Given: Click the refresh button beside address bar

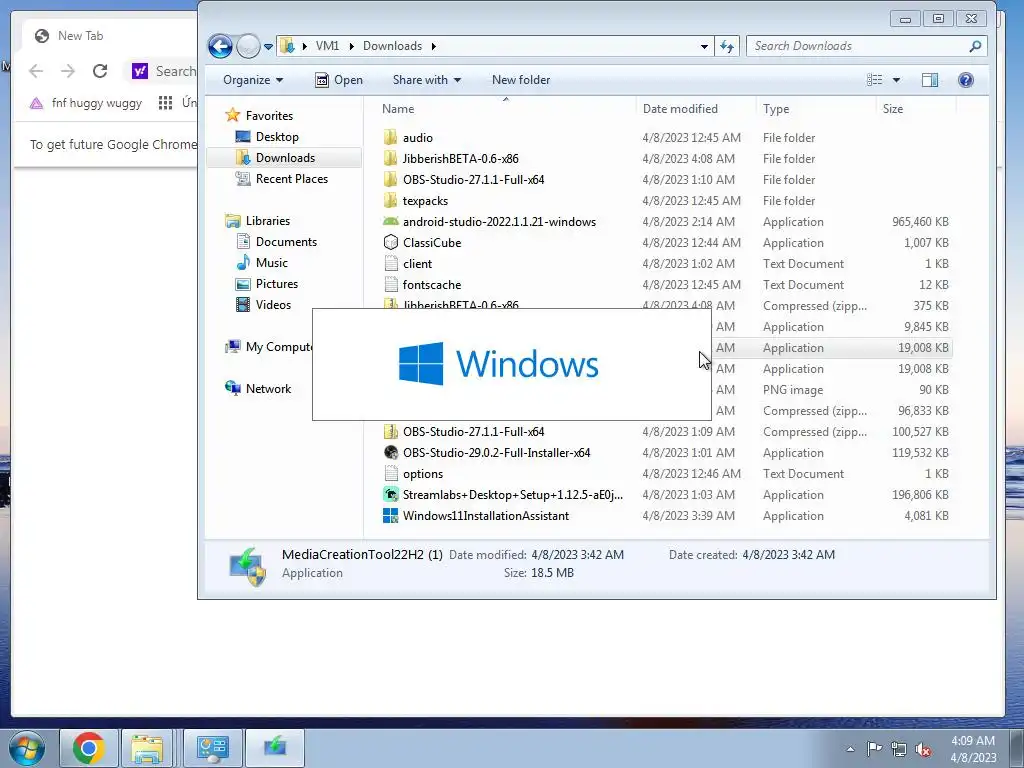Looking at the screenshot, I should (x=726, y=46).
